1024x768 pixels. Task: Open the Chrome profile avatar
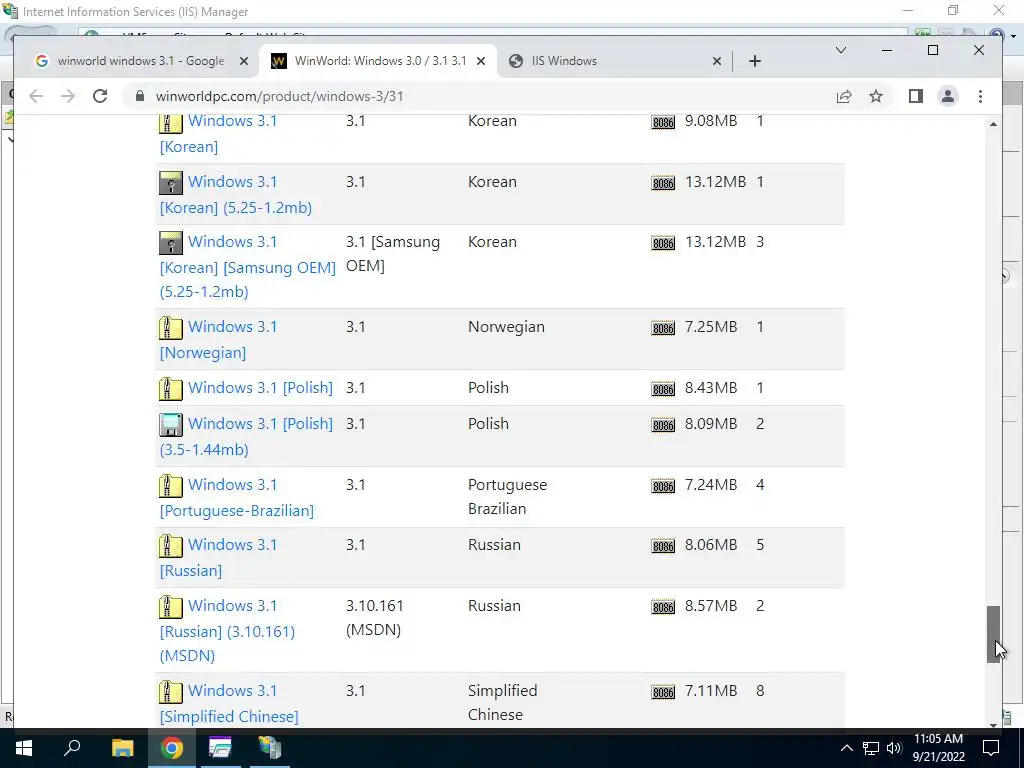pyautogui.click(x=948, y=97)
